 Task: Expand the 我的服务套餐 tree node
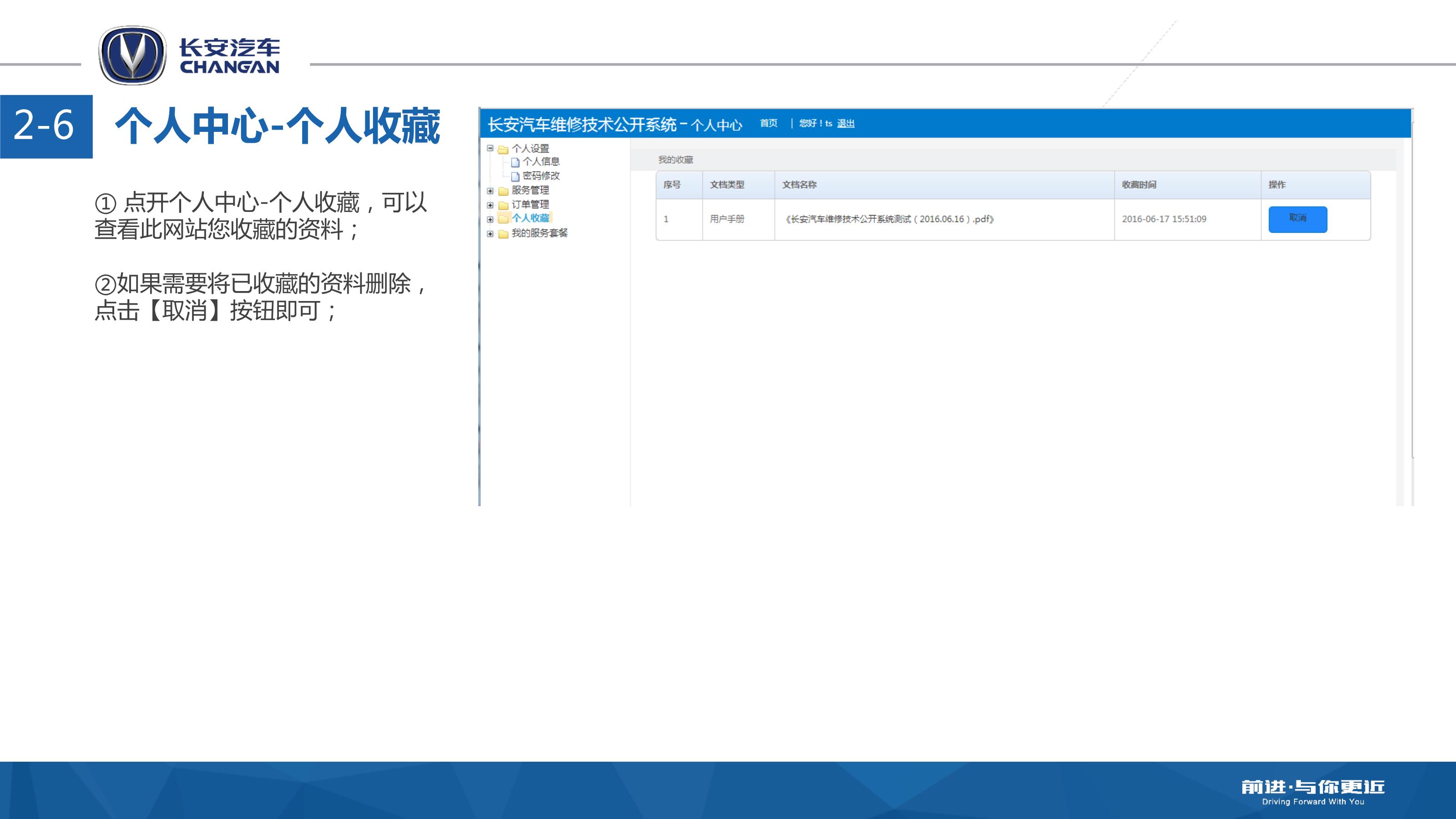(490, 234)
